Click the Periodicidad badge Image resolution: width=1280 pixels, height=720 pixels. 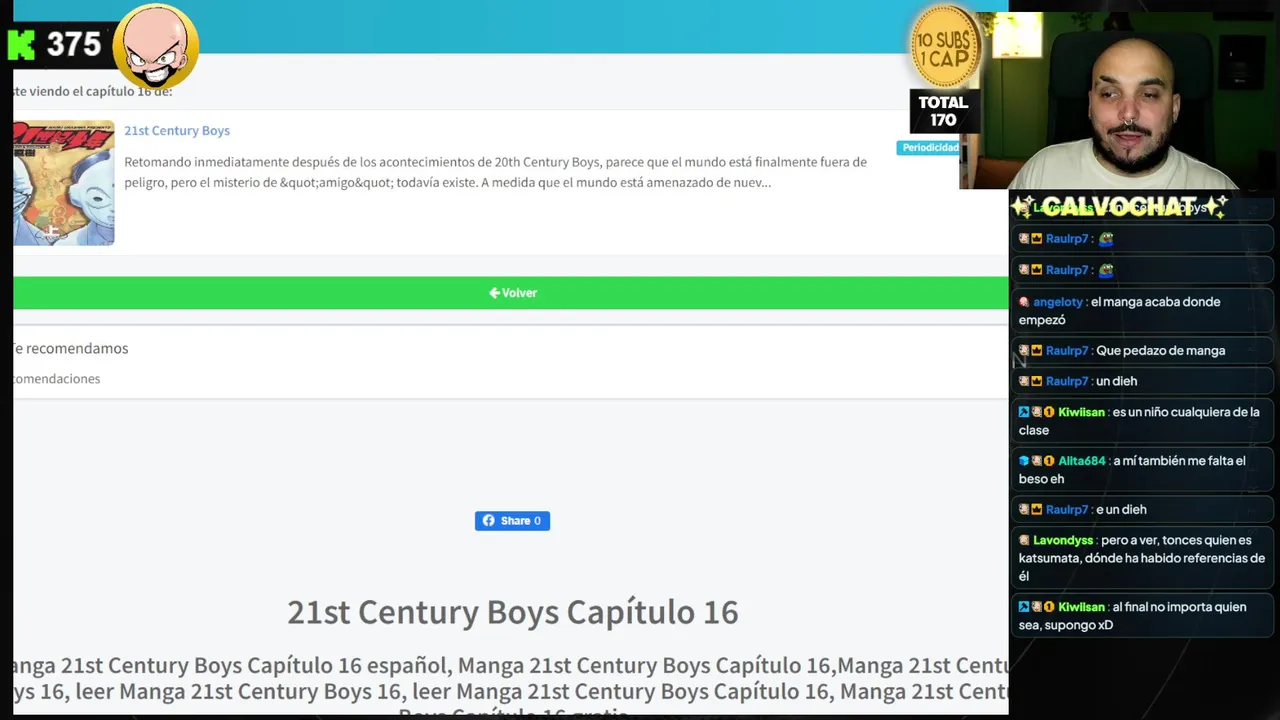point(929,148)
